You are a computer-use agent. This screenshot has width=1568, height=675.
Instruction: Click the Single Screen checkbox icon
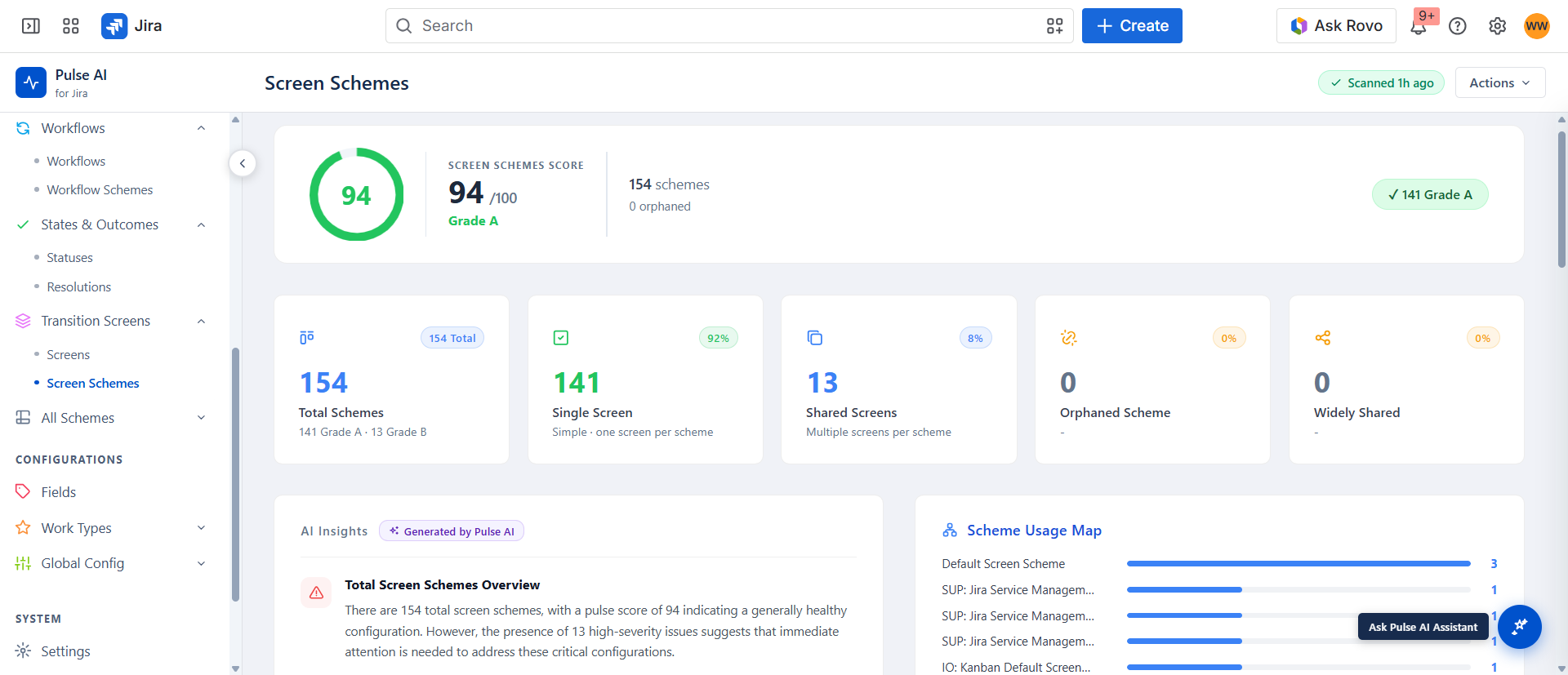[x=560, y=338]
